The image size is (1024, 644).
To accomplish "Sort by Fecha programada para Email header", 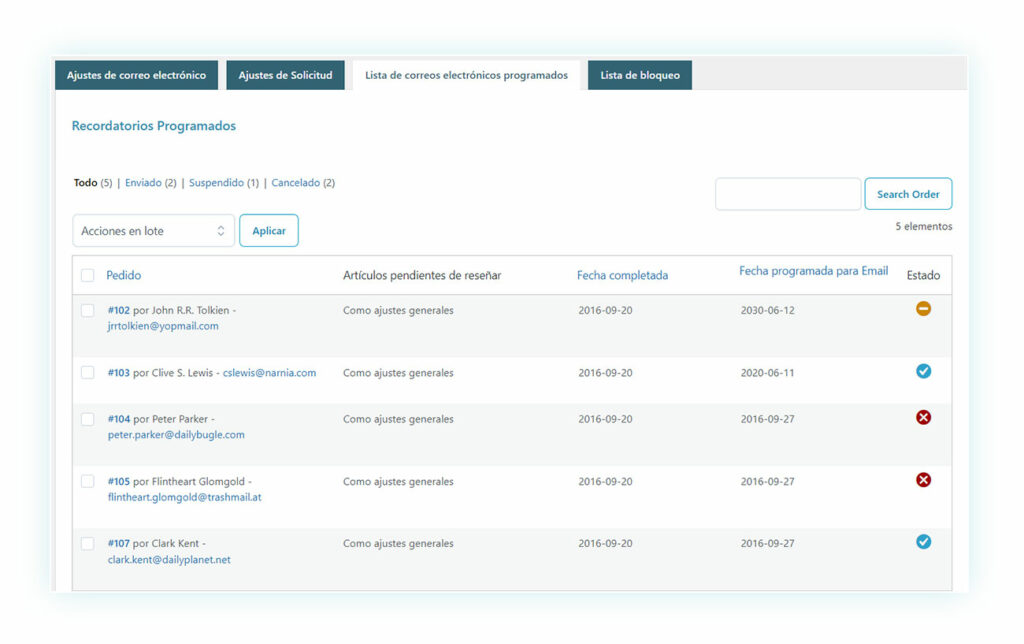I will [x=814, y=271].
